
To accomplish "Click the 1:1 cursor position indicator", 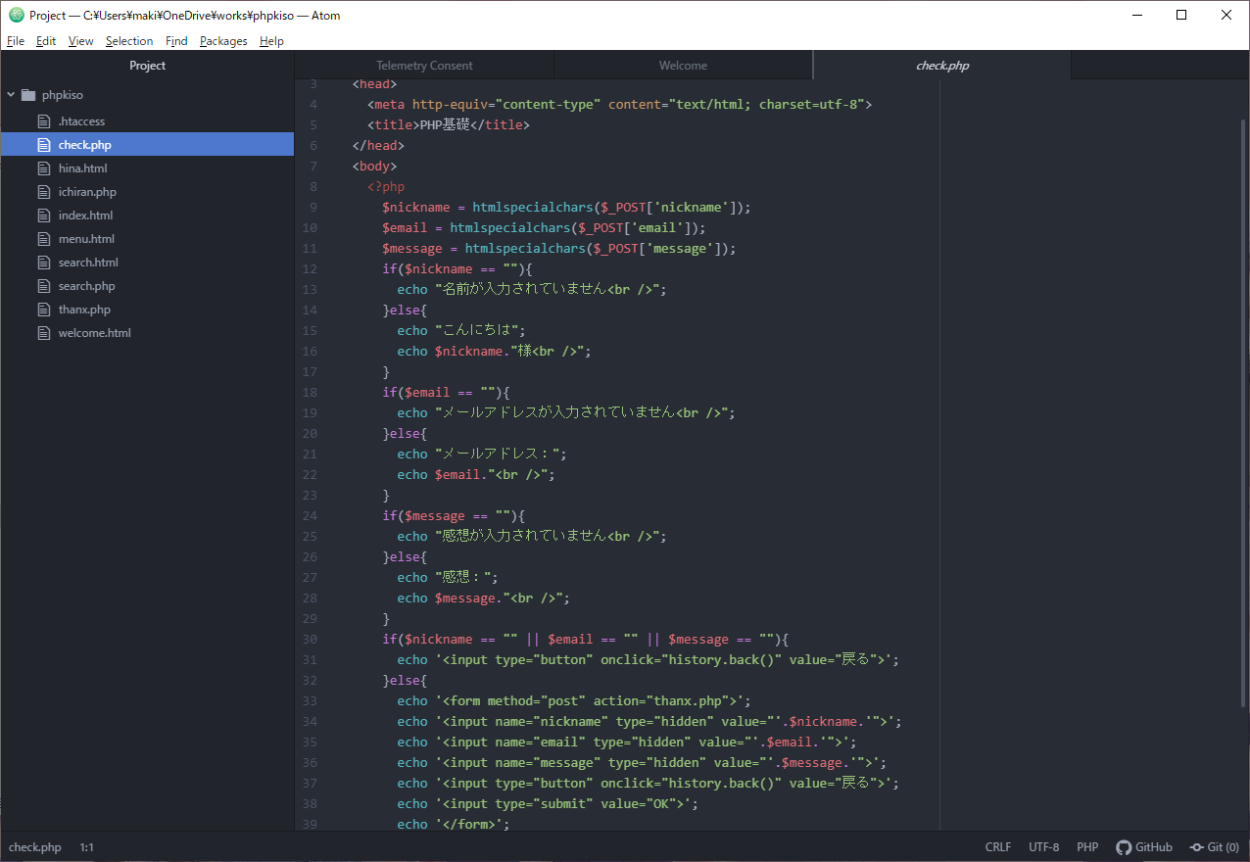I will (x=87, y=847).
